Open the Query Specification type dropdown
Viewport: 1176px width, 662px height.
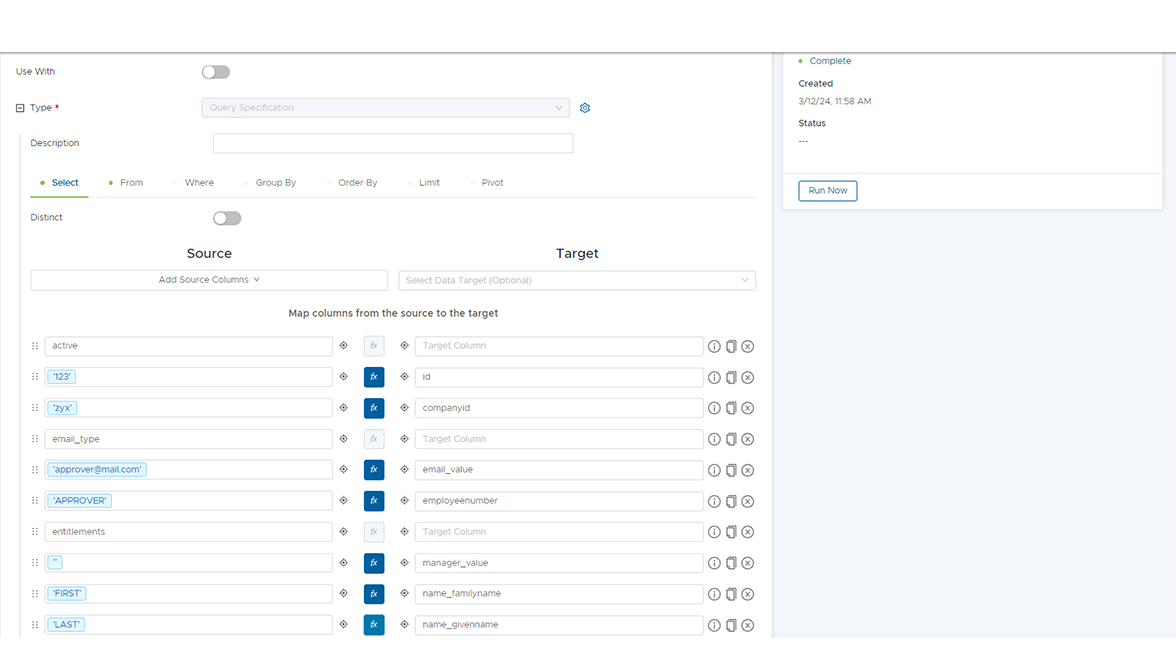pyautogui.click(x=385, y=108)
